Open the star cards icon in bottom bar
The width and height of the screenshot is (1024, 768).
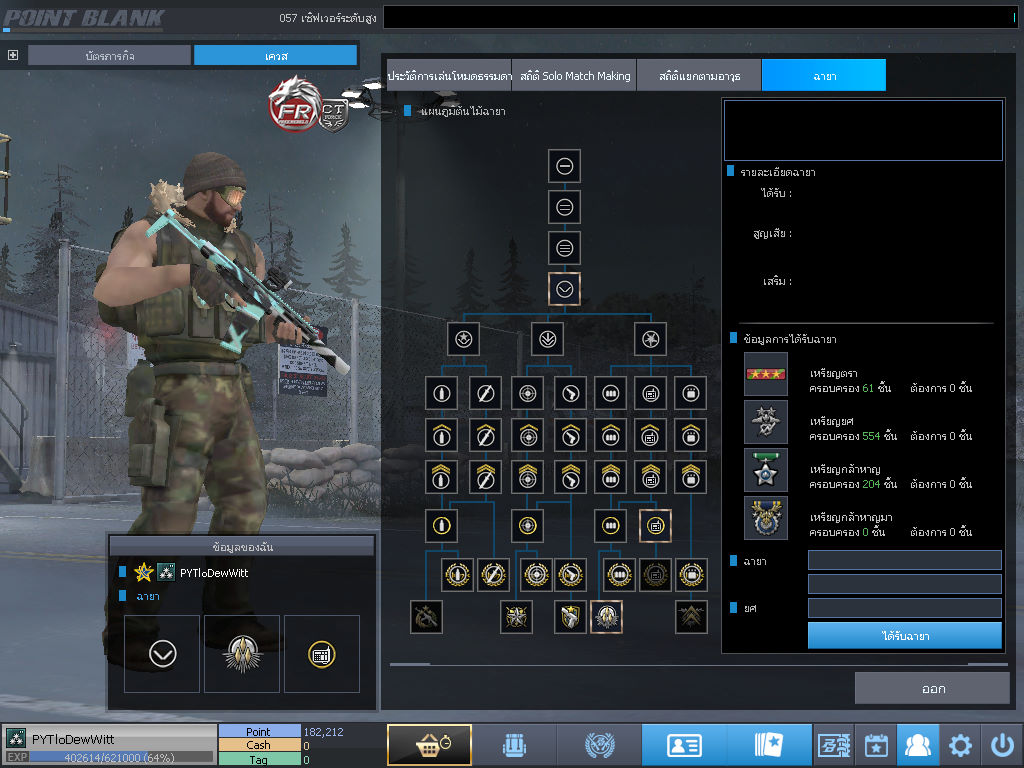[x=769, y=744]
